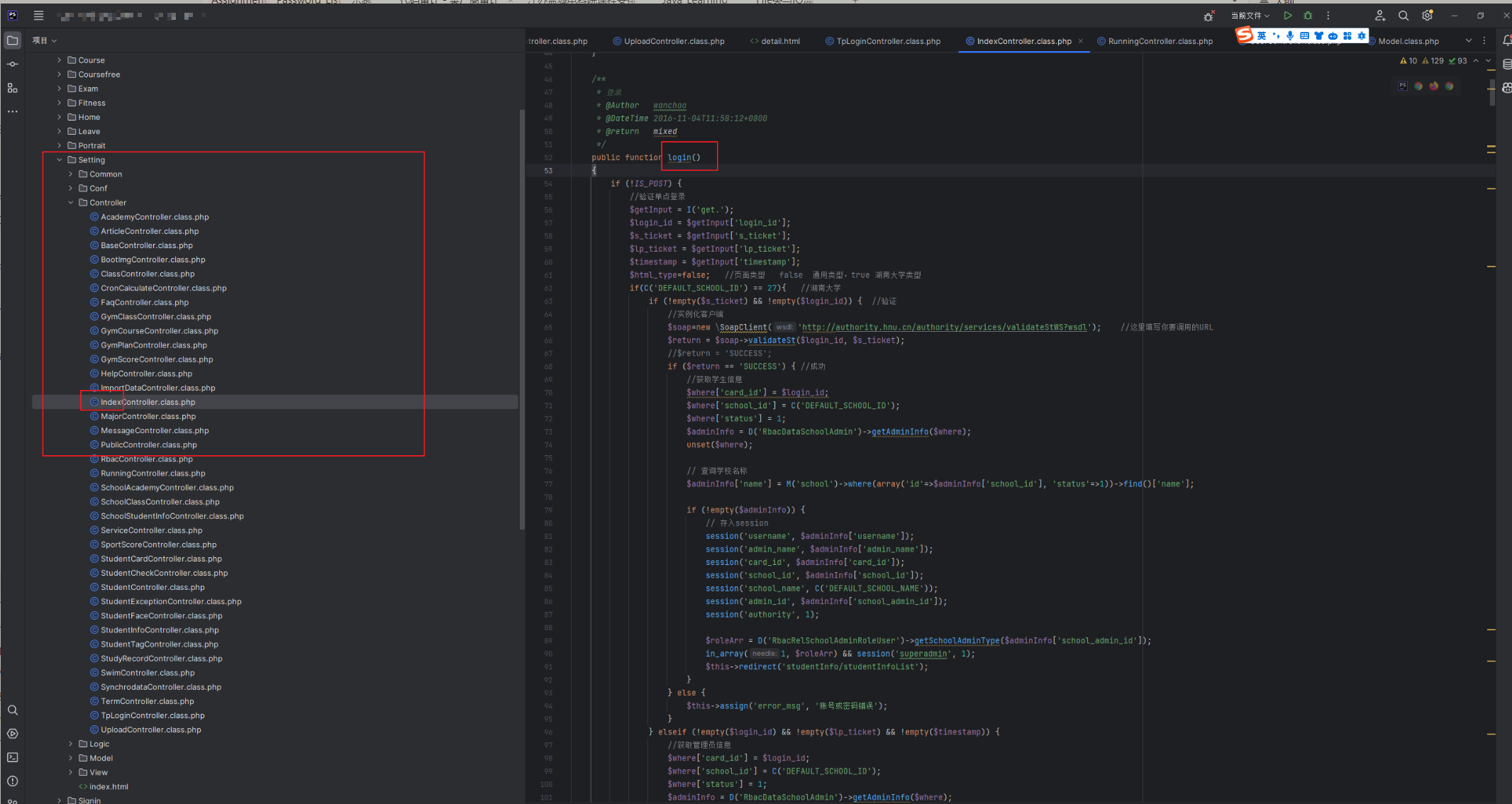Switch to TpLoginController.class.php tab
Viewport: 1512px width, 804px height.
click(x=883, y=41)
